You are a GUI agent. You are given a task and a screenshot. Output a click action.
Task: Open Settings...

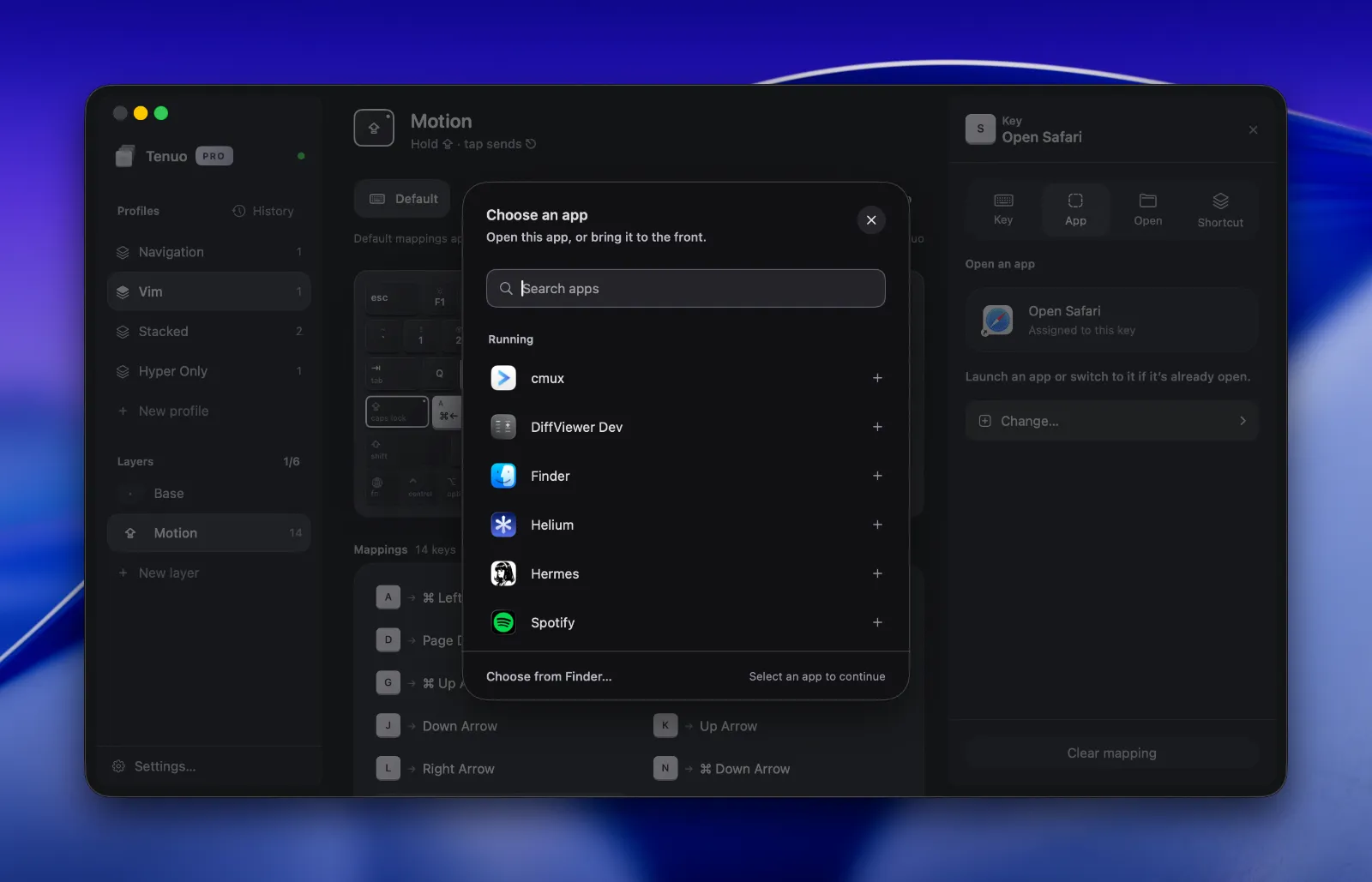point(154,766)
